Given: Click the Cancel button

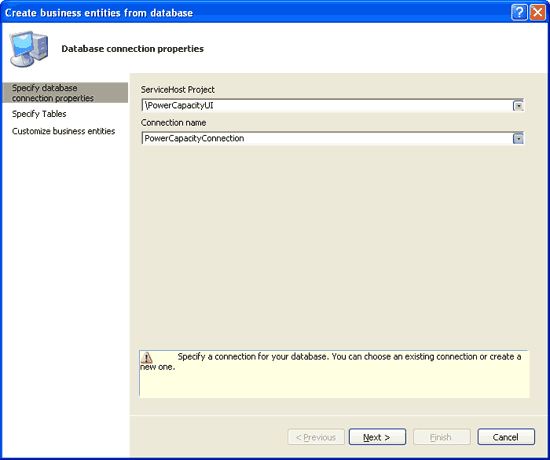Looking at the screenshot, I should (506, 437).
